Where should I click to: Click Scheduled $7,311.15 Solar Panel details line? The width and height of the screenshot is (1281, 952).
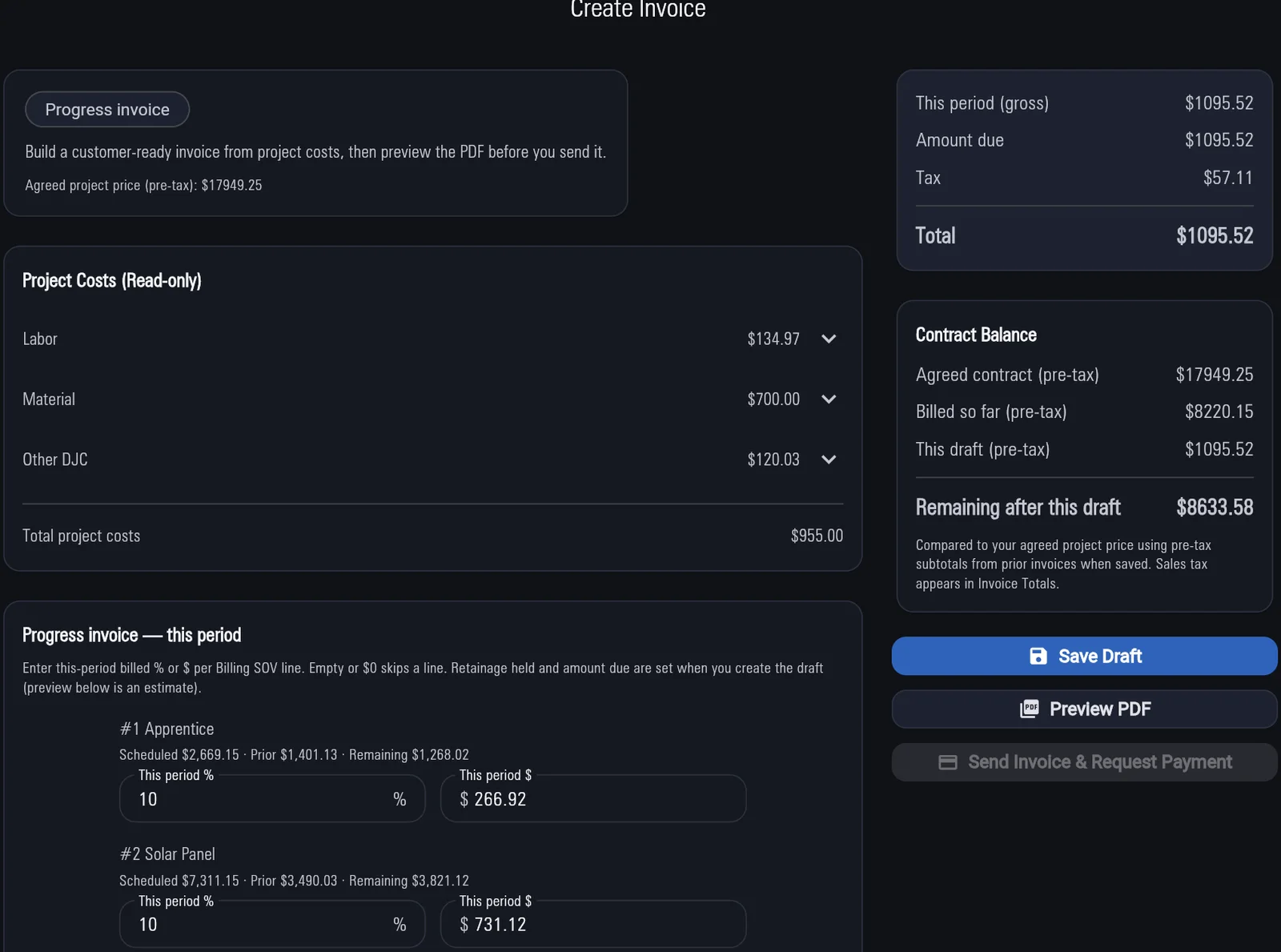pos(294,880)
